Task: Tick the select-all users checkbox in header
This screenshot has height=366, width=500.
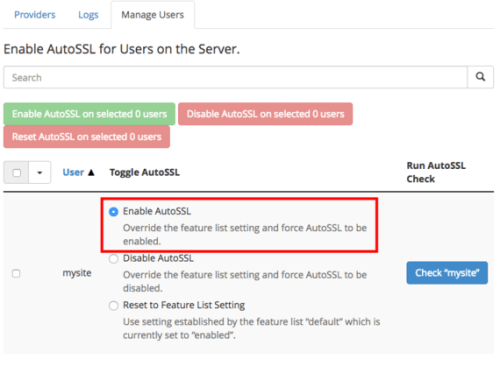Action: (16, 173)
